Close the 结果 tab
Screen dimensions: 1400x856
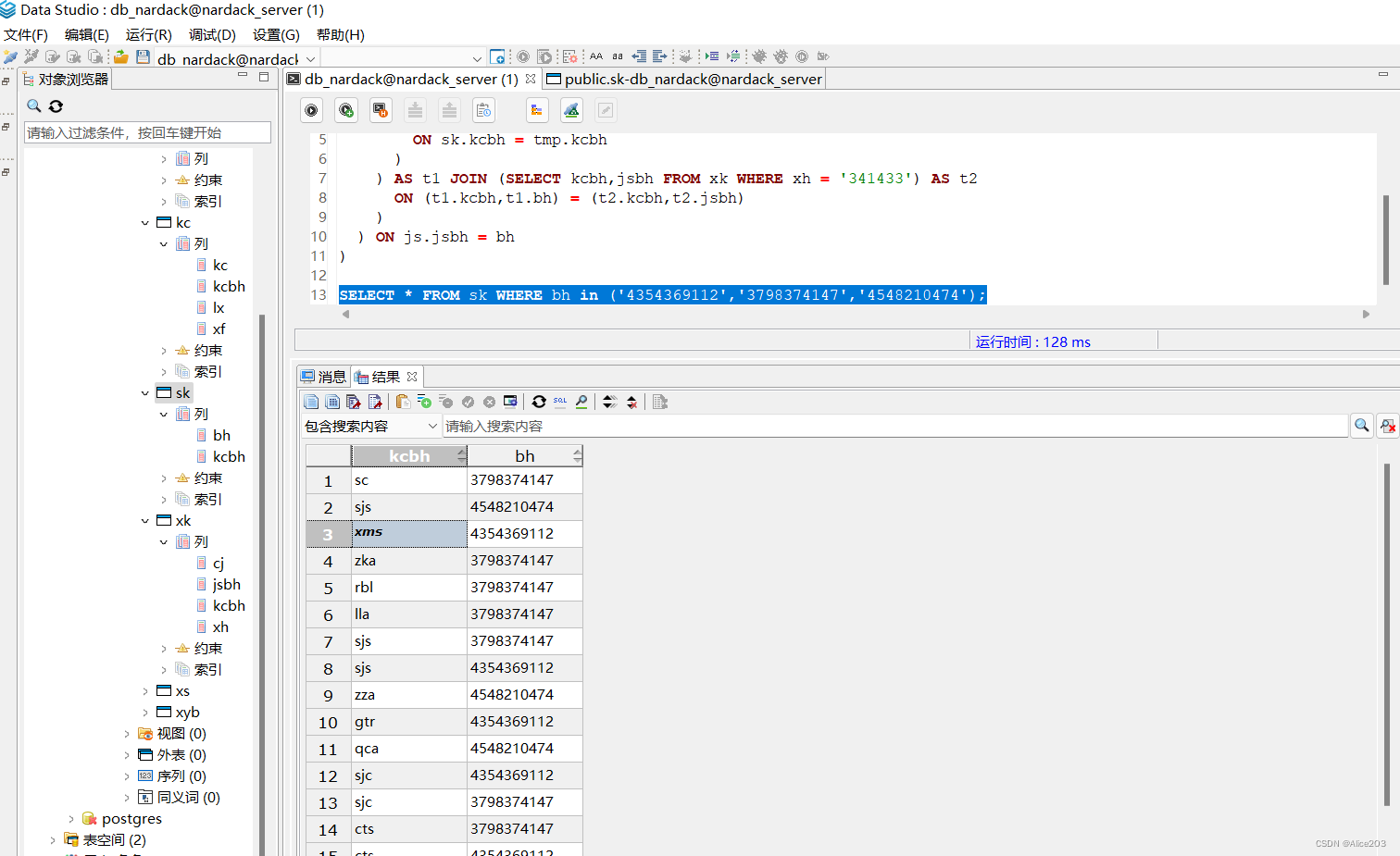412,377
